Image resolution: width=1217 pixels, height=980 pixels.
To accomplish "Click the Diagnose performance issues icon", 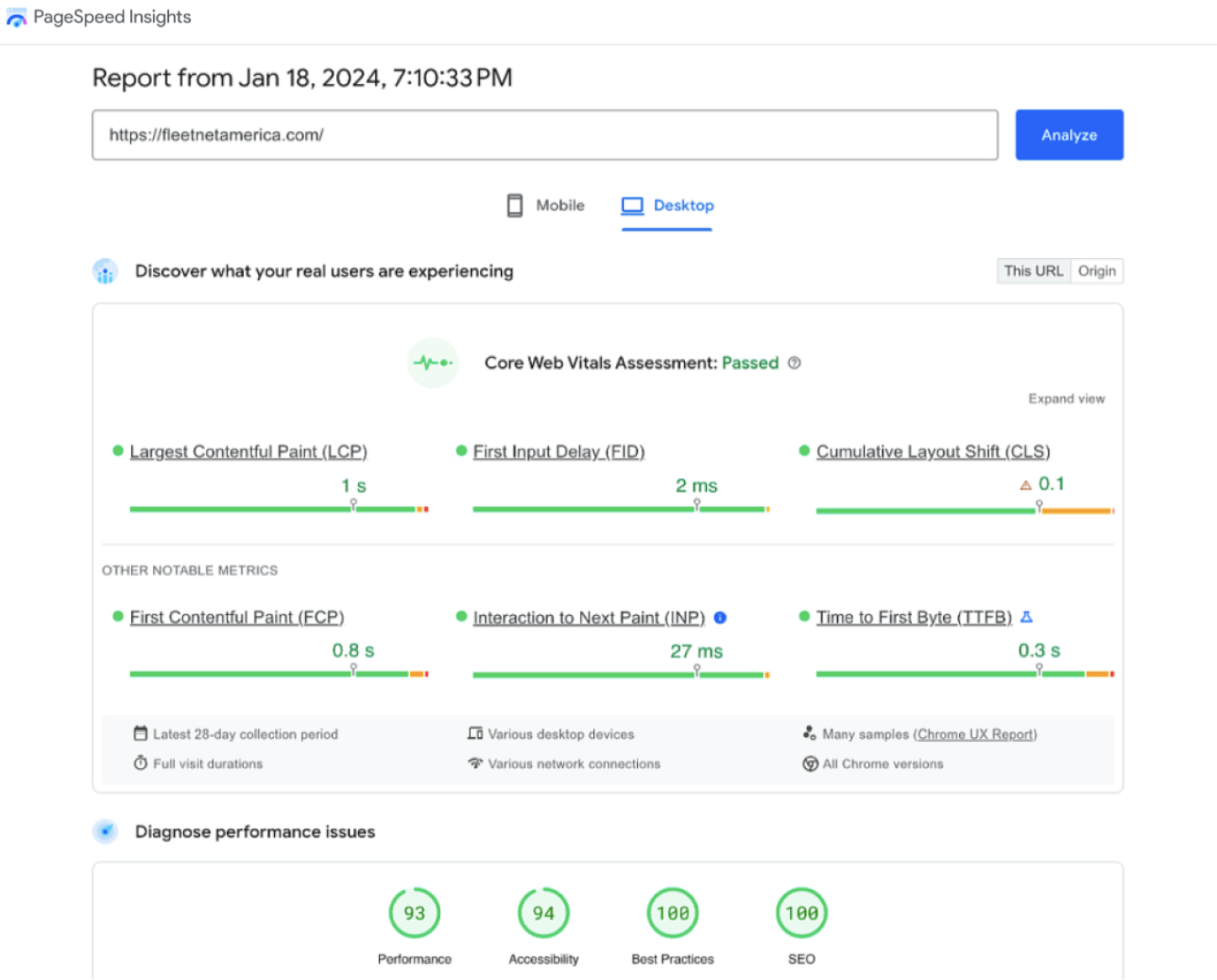I will click(106, 831).
